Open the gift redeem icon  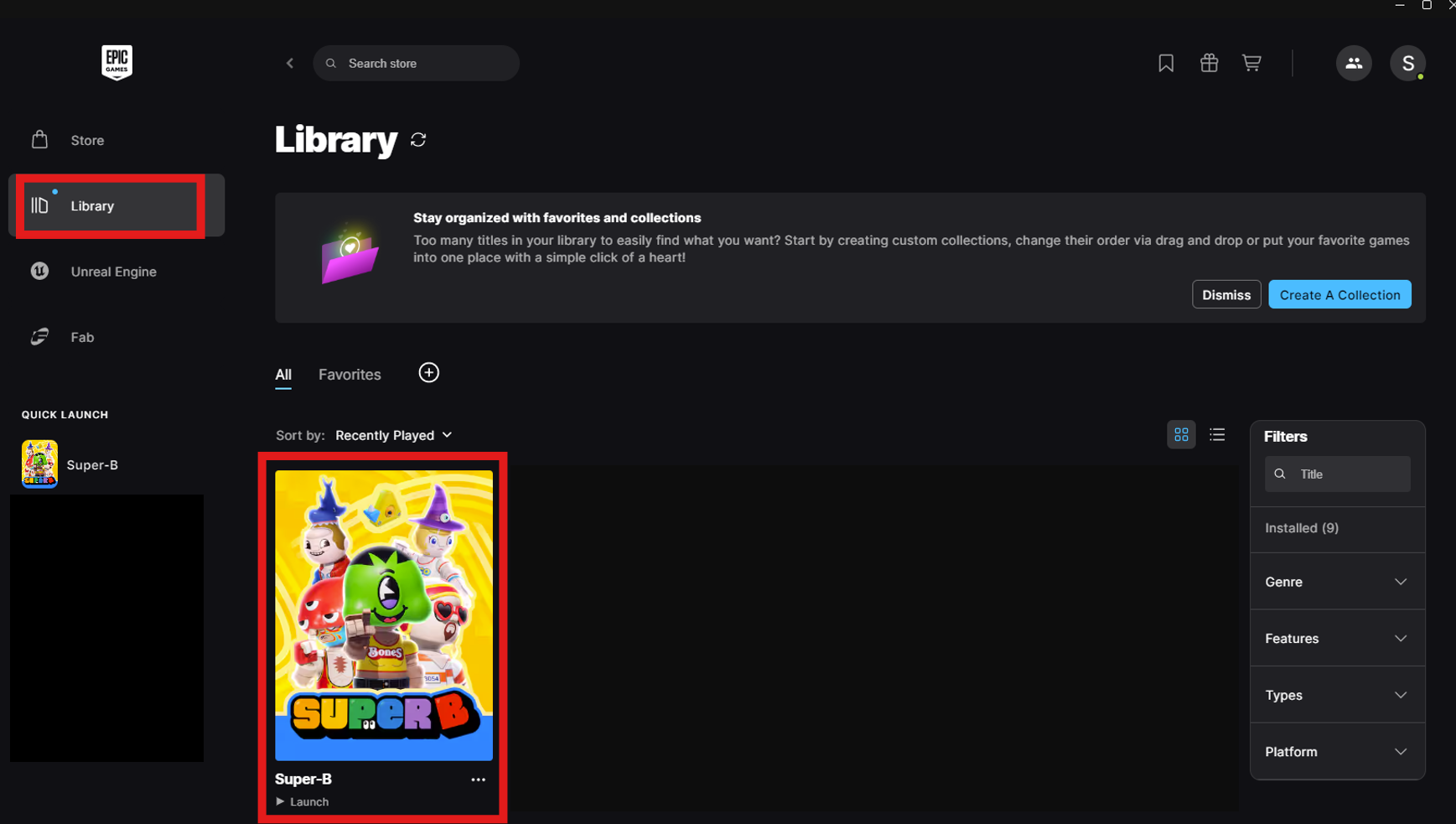coord(1209,63)
